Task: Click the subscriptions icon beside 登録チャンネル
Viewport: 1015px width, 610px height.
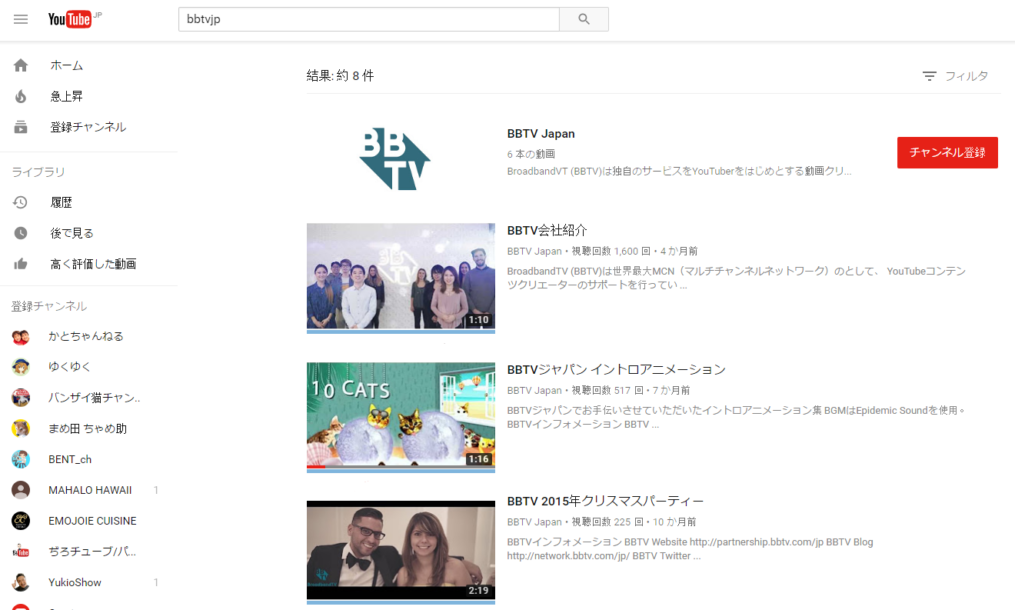Action: click(21, 127)
